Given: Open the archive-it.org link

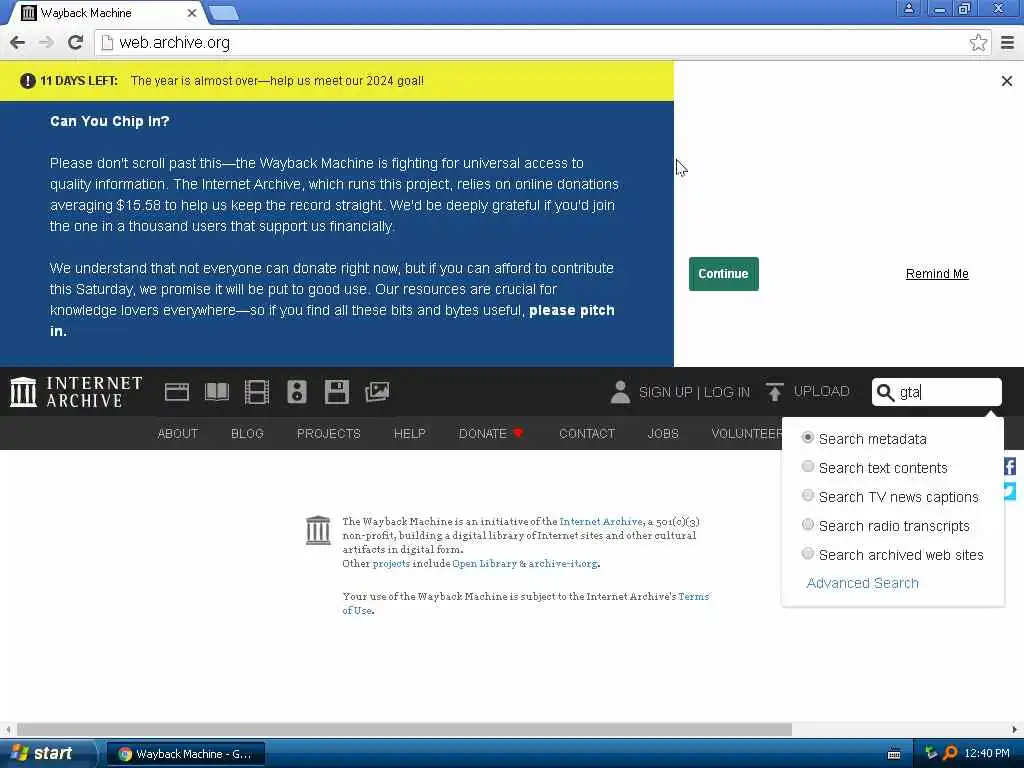Looking at the screenshot, I should tap(563, 564).
